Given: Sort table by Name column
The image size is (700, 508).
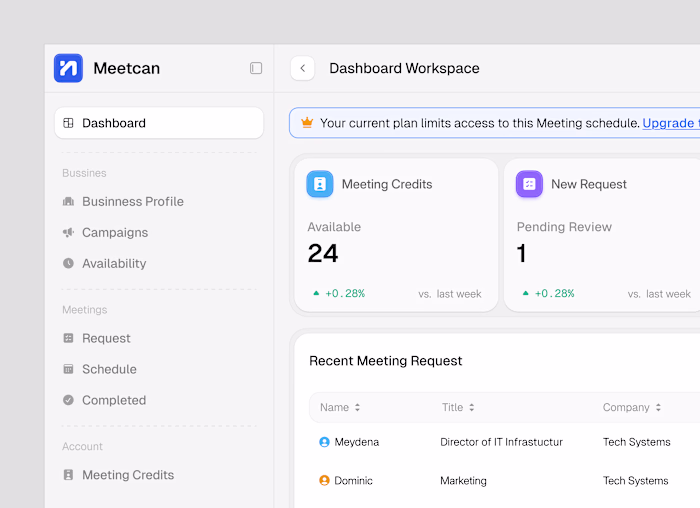Looking at the screenshot, I should click(x=340, y=407).
